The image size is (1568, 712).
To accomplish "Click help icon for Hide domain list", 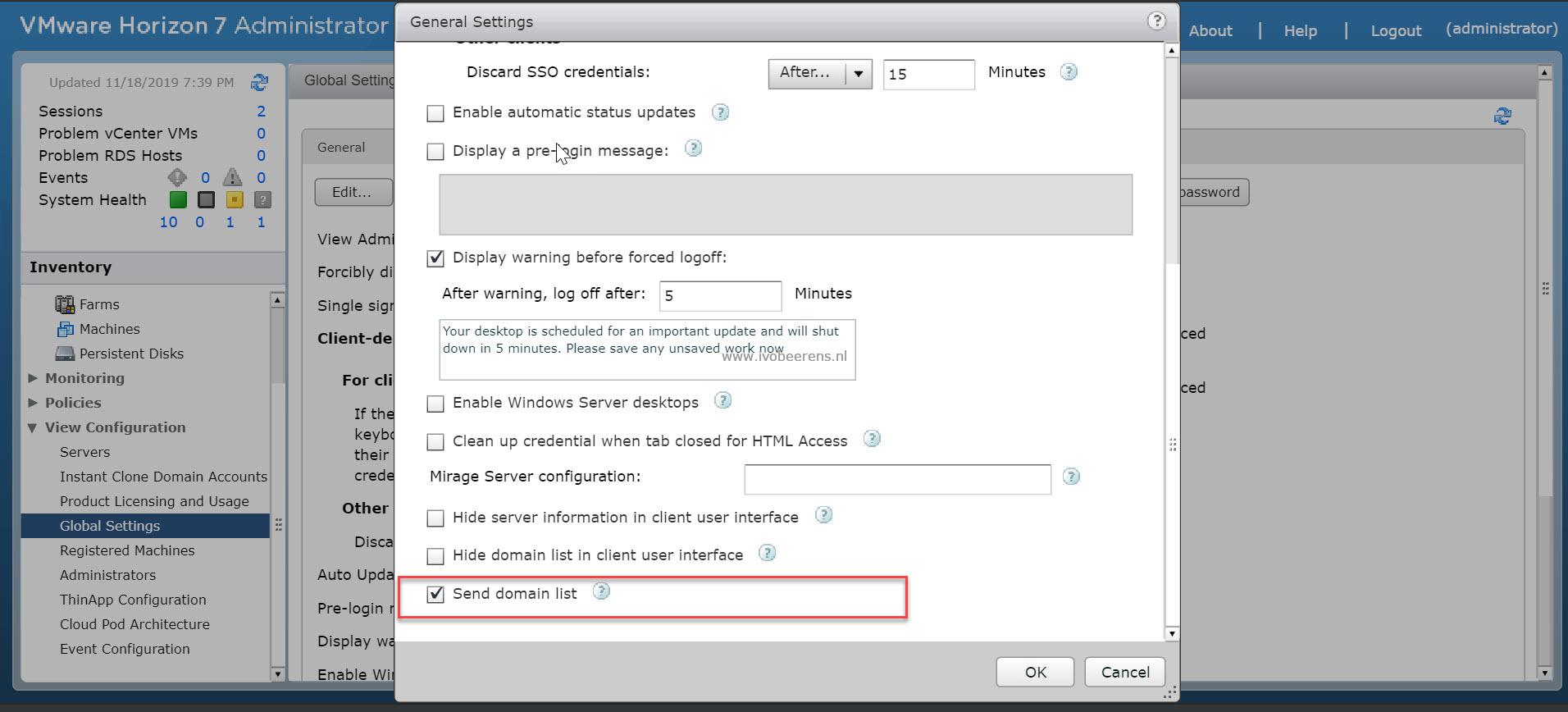I will (767, 553).
